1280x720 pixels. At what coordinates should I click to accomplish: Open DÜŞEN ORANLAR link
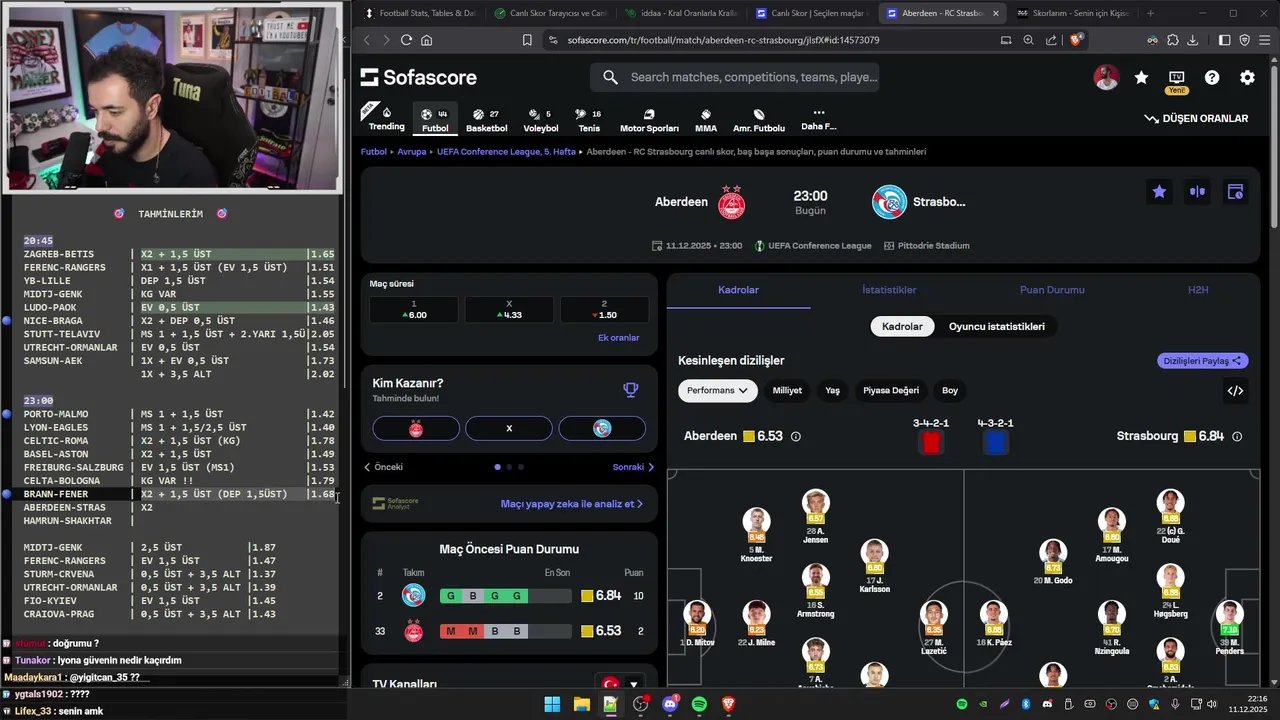tap(1196, 118)
